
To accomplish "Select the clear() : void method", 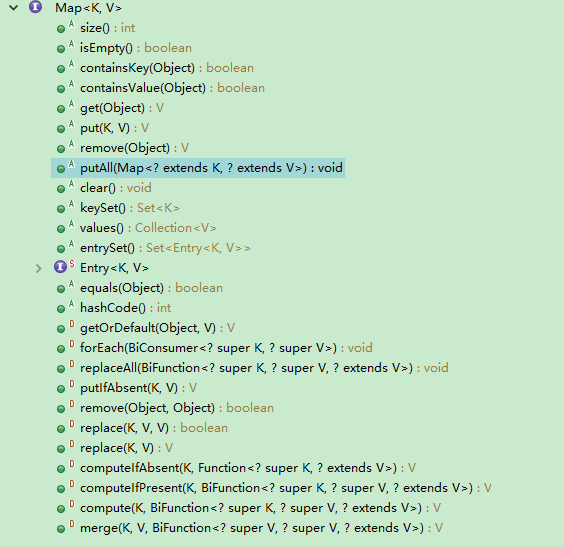I will click(115, 188).
